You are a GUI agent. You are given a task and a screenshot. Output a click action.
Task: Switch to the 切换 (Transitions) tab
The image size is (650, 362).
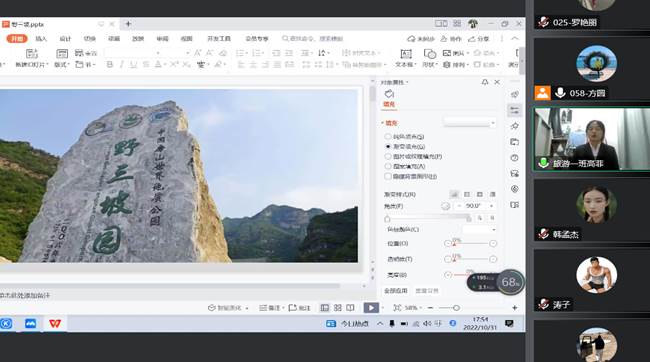pyautogui.click(x=90, y=39)
